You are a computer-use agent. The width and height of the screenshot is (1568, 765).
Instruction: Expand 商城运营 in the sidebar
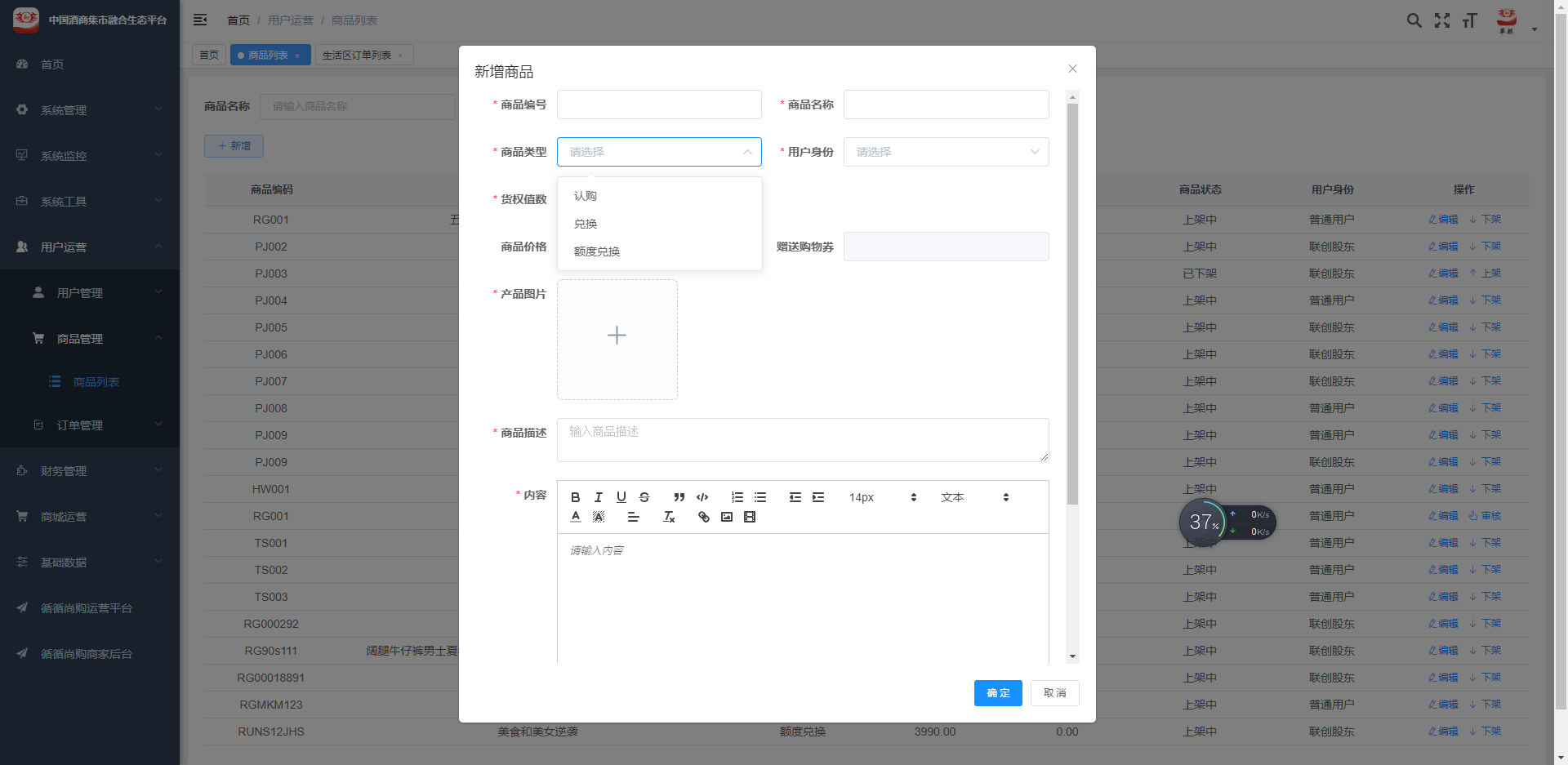coord(90,517)
